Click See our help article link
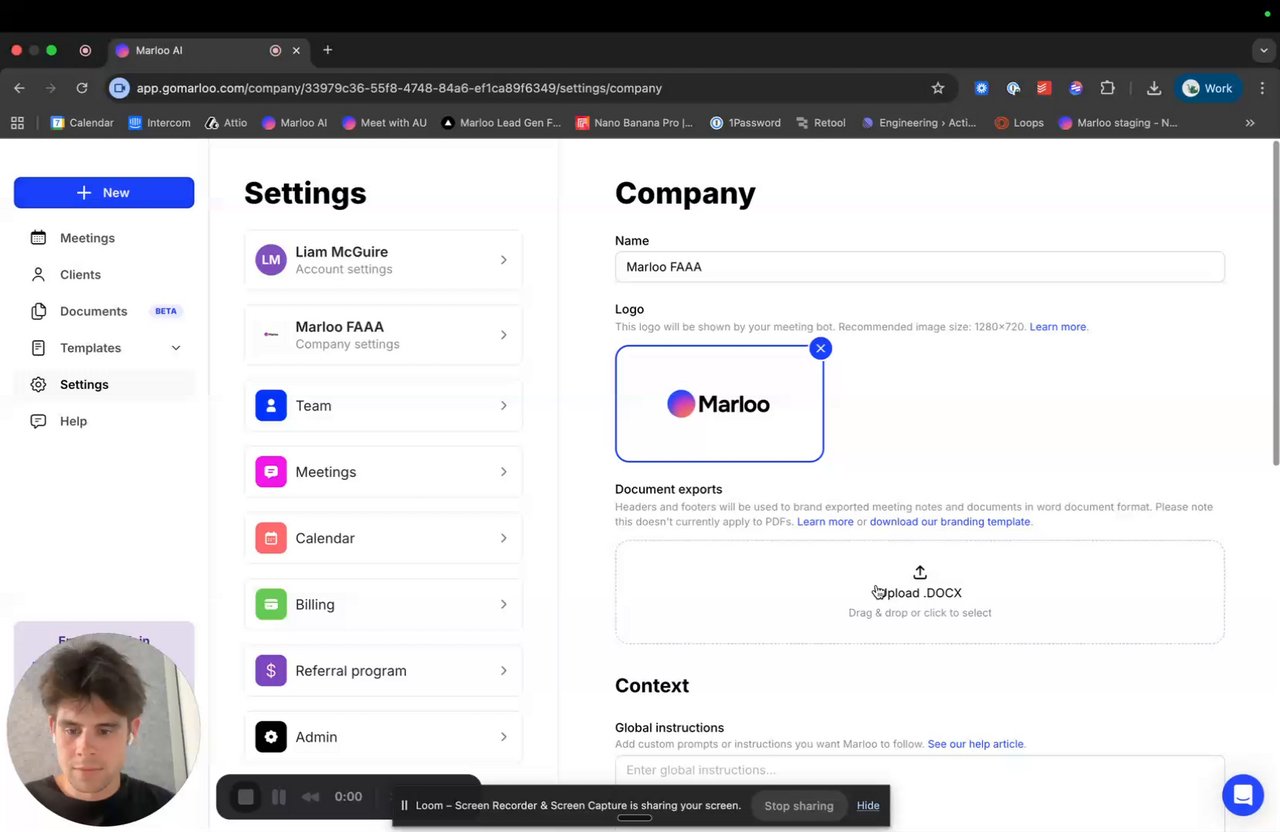The height and width of the screenshot is (832, 1280). pyautogui.click(x=976, y=744)
